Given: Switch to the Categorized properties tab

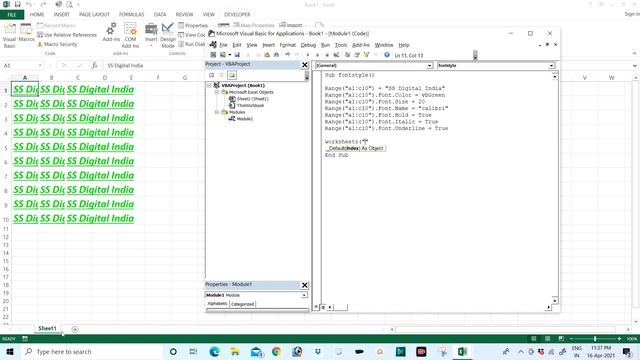Looking at the screenshot, I should tap(242, 304).
